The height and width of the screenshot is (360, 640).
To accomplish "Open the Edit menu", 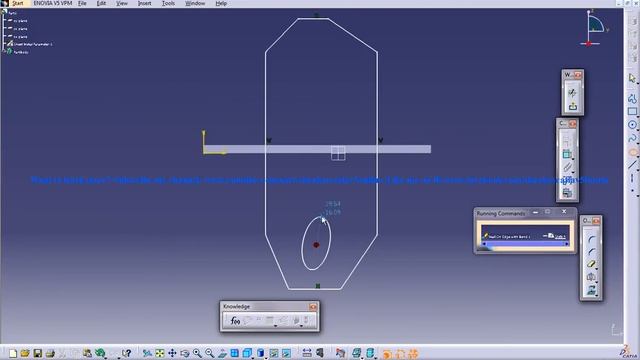I will click(x=101, y=3).
